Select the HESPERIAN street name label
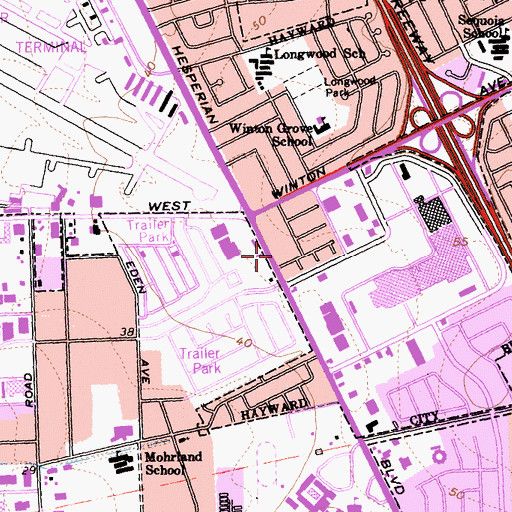Screen dimensions: 512x512 [x=195, y=84]
